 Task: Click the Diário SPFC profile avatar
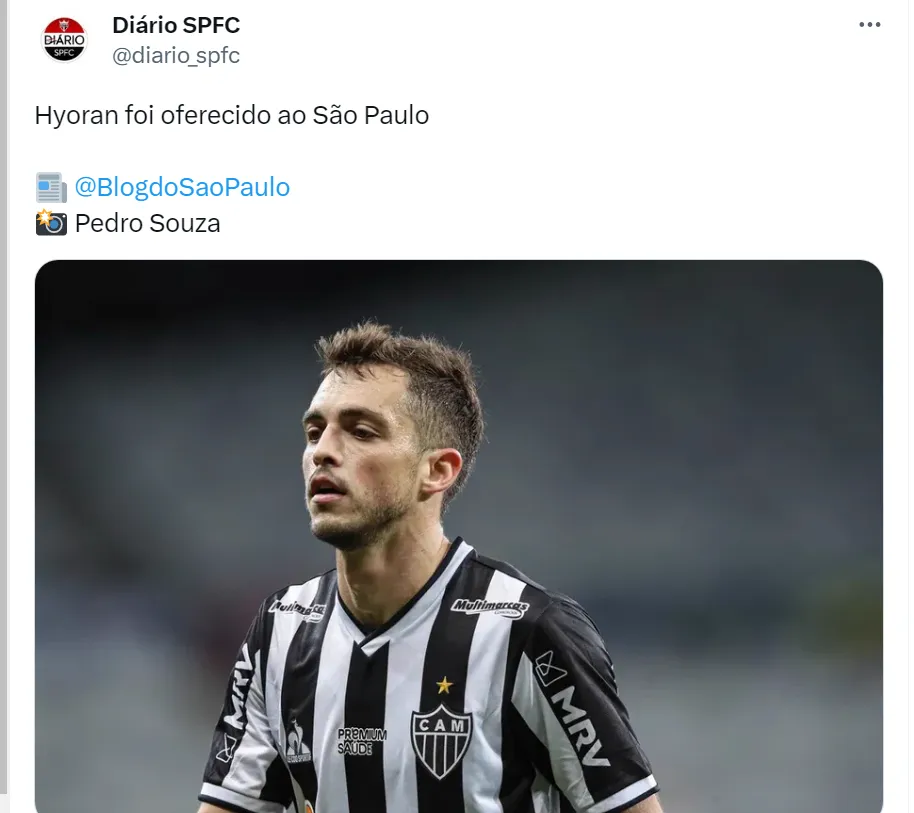coord(64,40)
